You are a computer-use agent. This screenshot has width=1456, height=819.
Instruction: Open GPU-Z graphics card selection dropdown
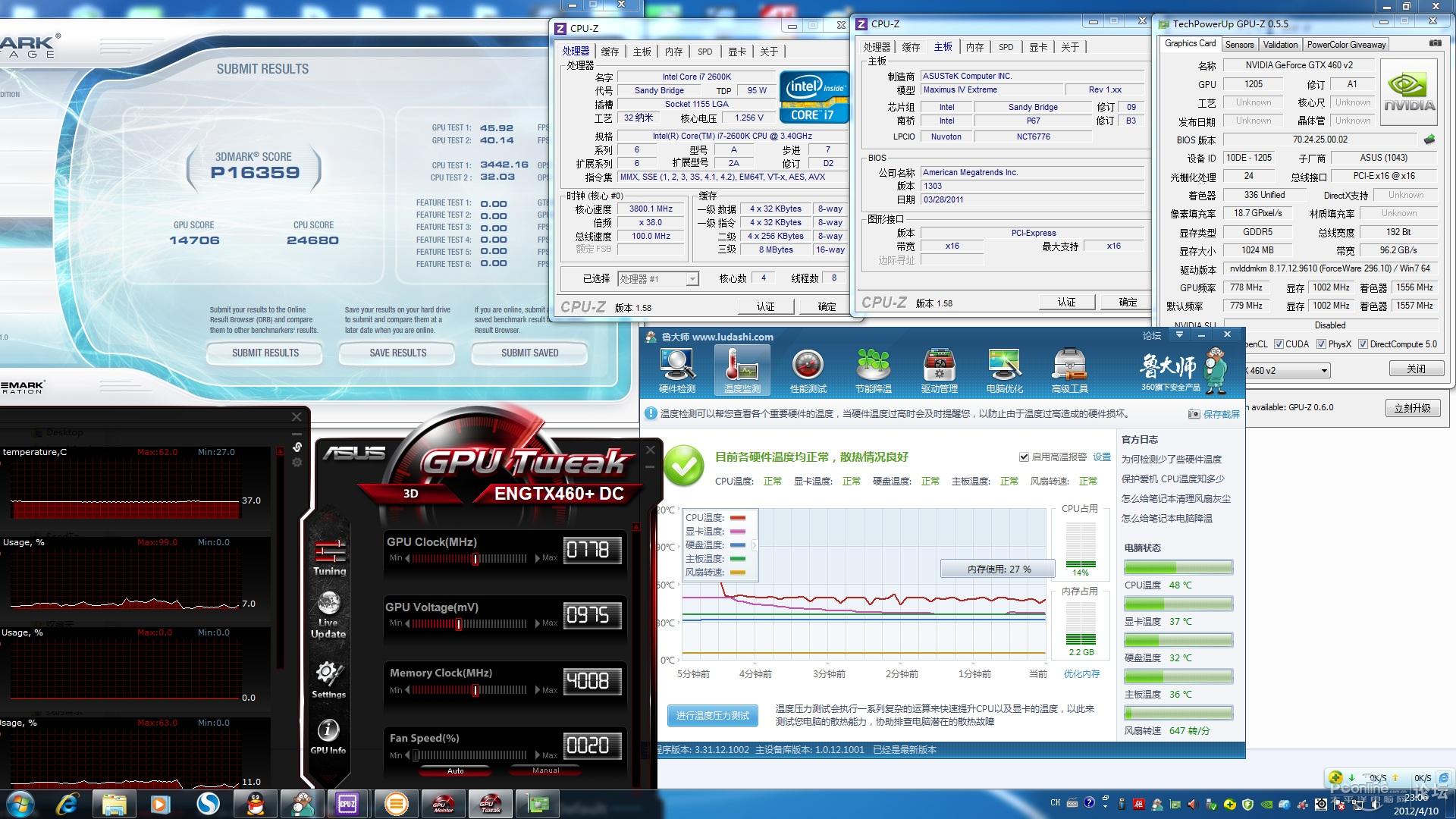(1287, 371)
